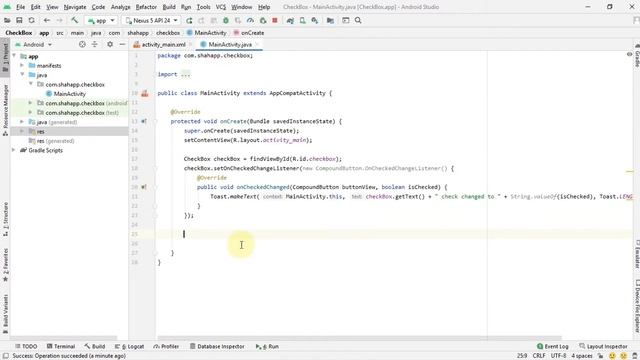Open the AVD Manager icon
Screen dimensions: 640x360
coord(302,20)
